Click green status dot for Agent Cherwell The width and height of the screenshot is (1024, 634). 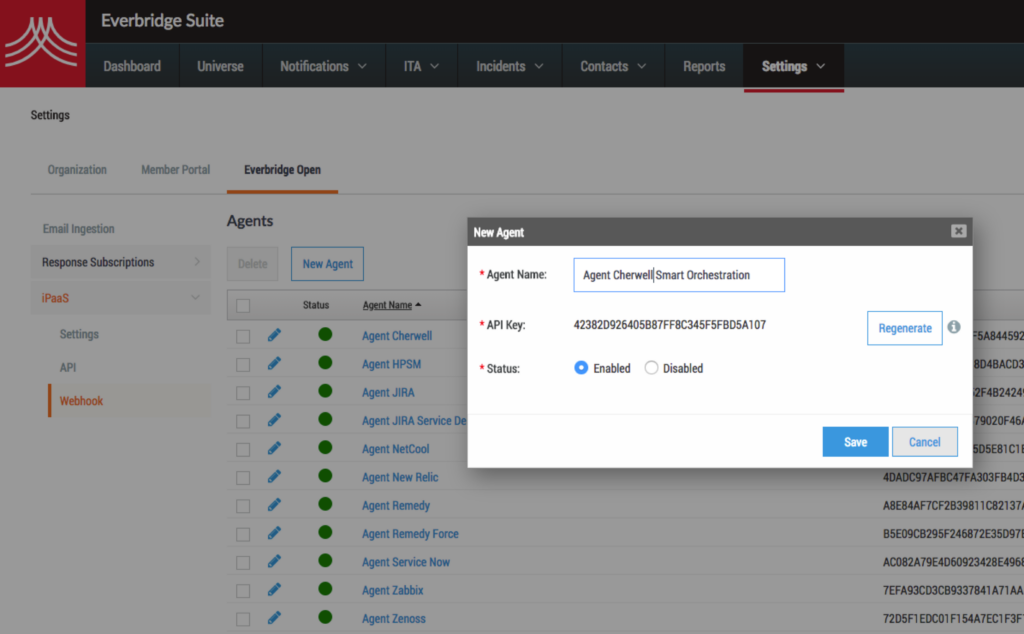click(325, 335)
